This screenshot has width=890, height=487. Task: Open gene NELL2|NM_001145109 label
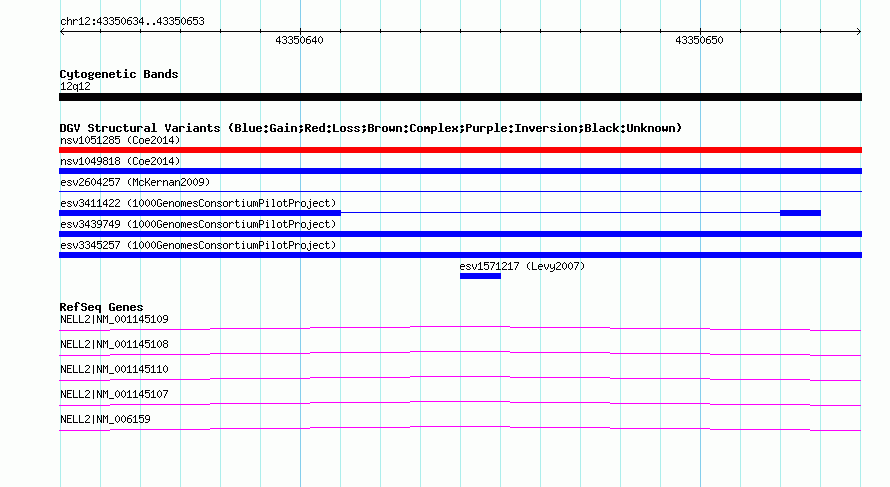point(114,320)
